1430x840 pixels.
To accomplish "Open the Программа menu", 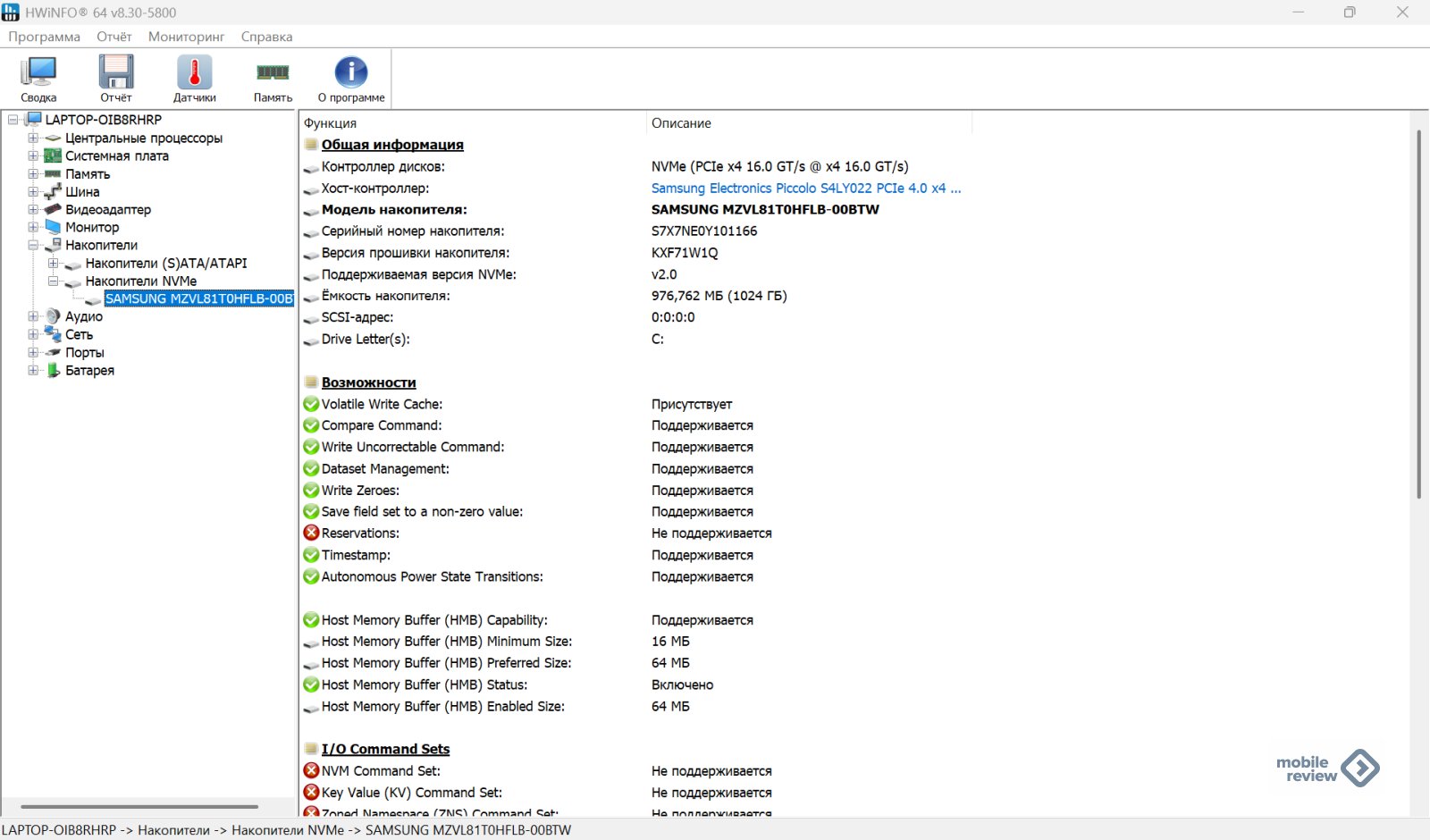I will pos(44,37).
